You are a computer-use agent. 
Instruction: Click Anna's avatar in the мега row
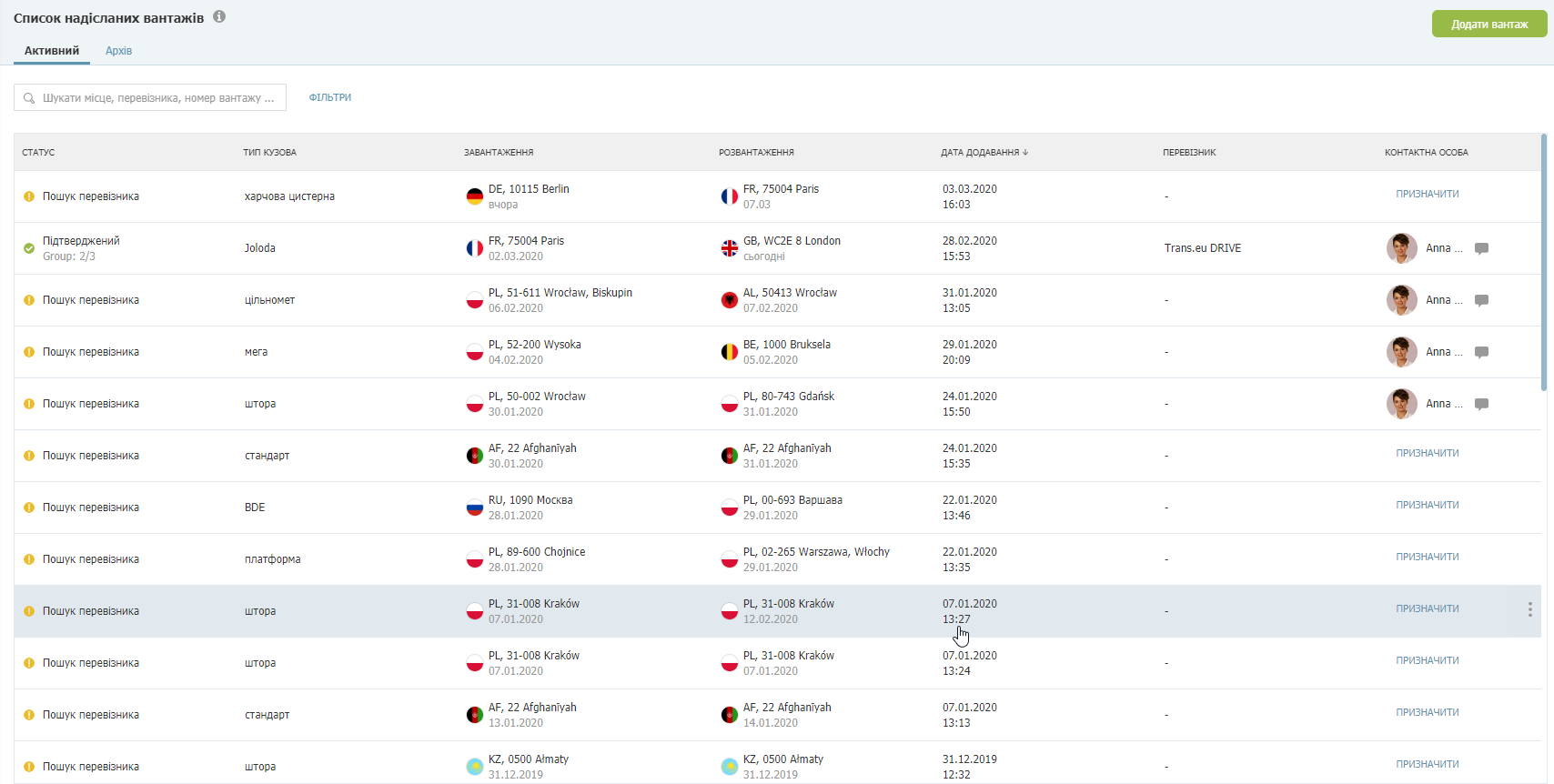tap(1402, 352)
